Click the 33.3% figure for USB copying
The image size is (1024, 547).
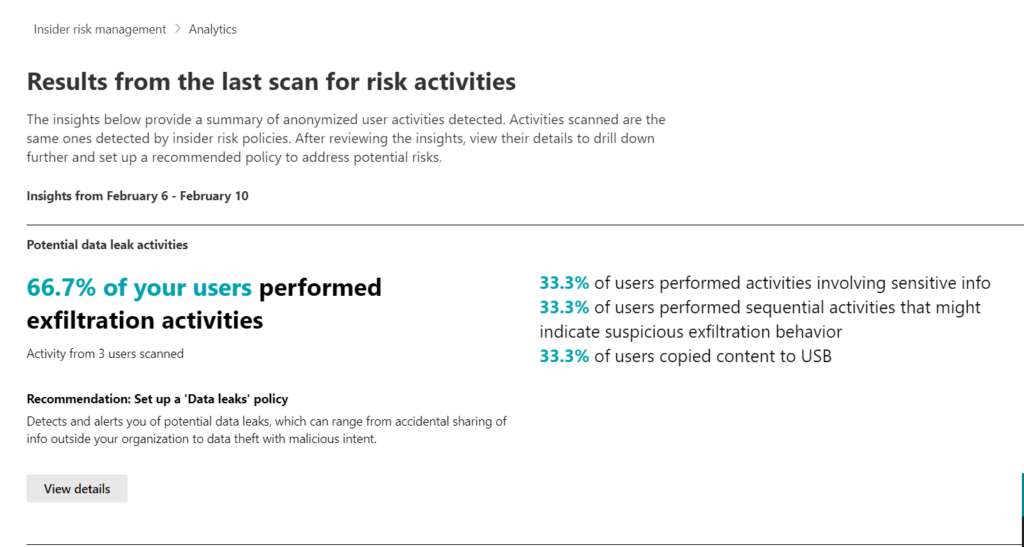(x=564, y=355)
